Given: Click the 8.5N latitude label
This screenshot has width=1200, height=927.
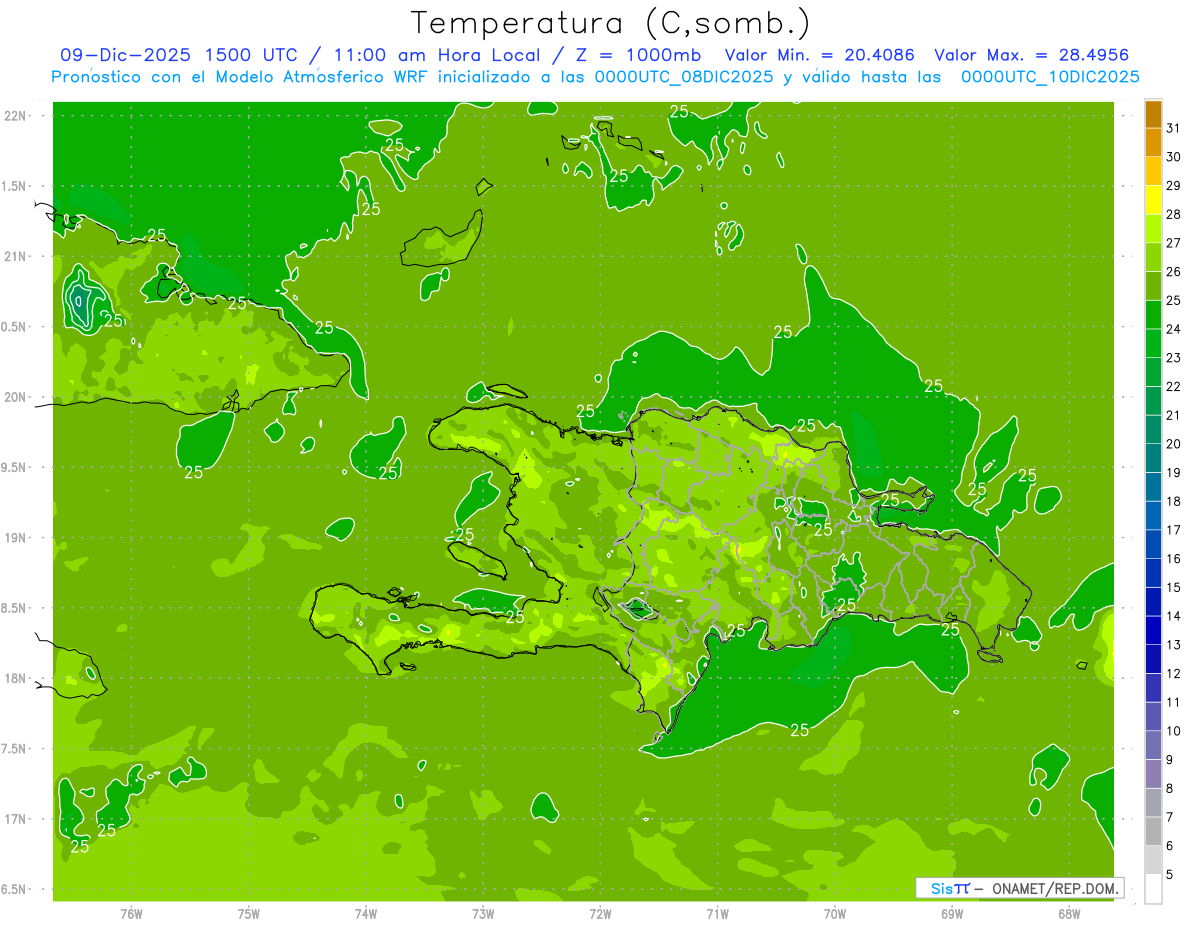Looking at the screenshot, I should click(x=15, y=608).
